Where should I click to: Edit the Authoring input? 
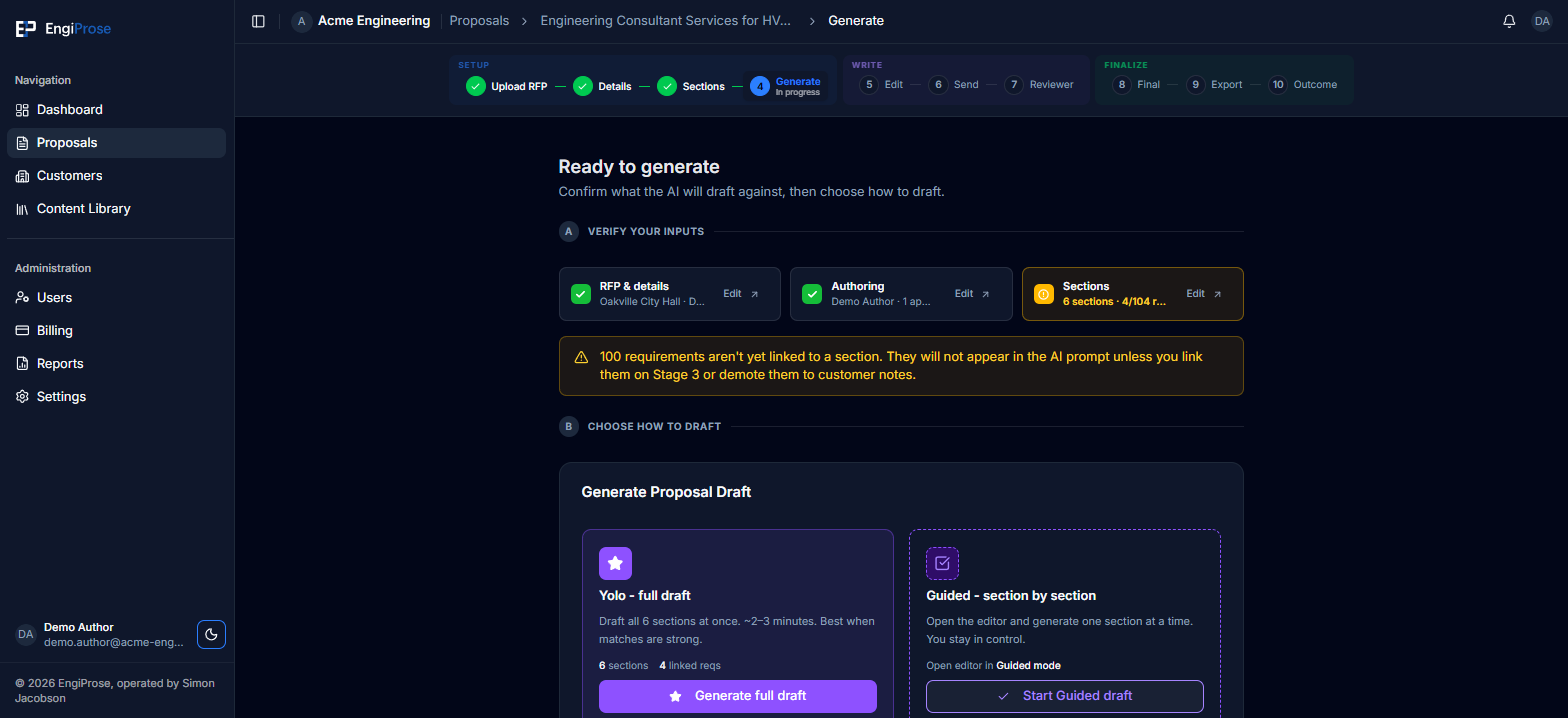[x=973, y=294]
